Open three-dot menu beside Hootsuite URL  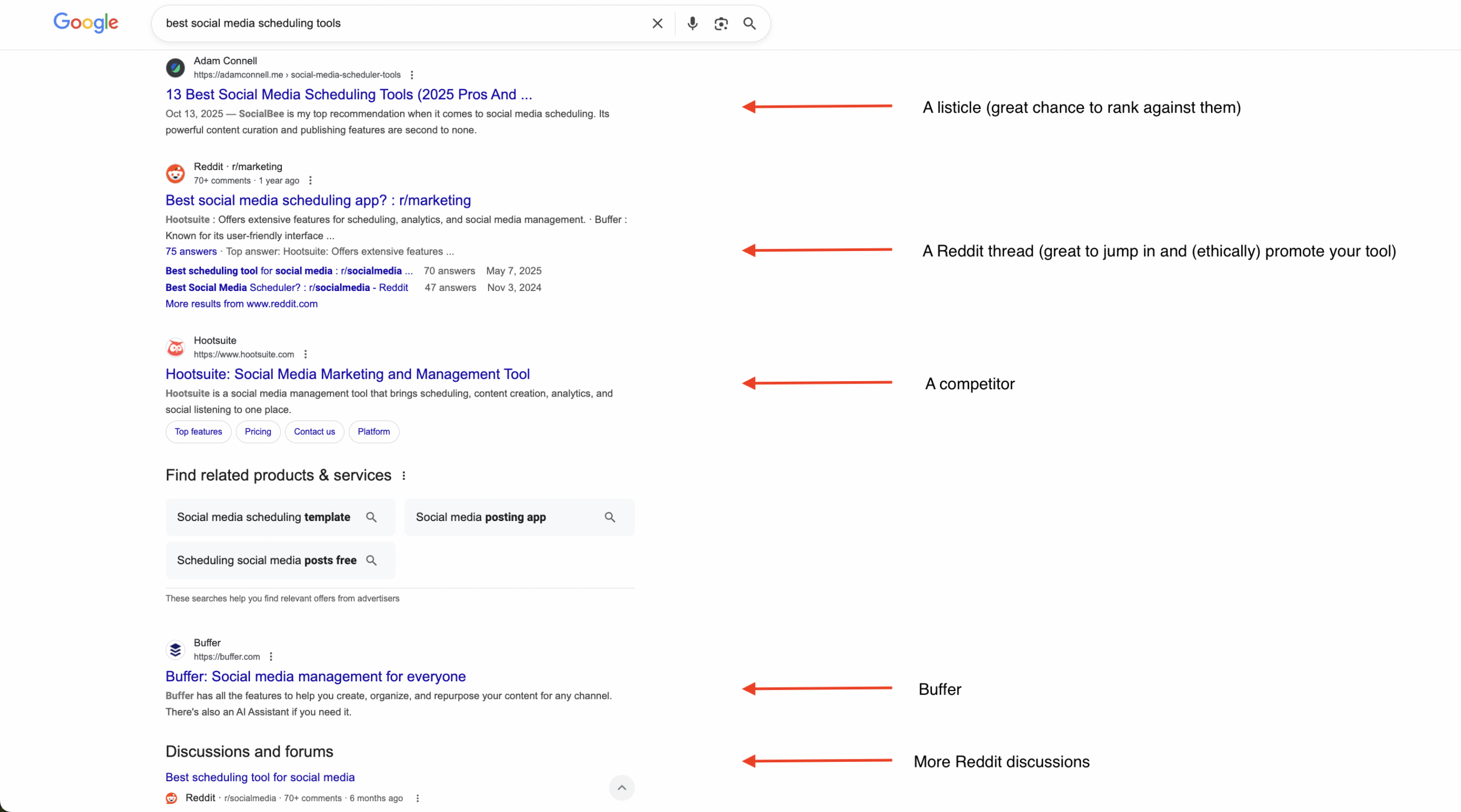[x=305, y=354]
